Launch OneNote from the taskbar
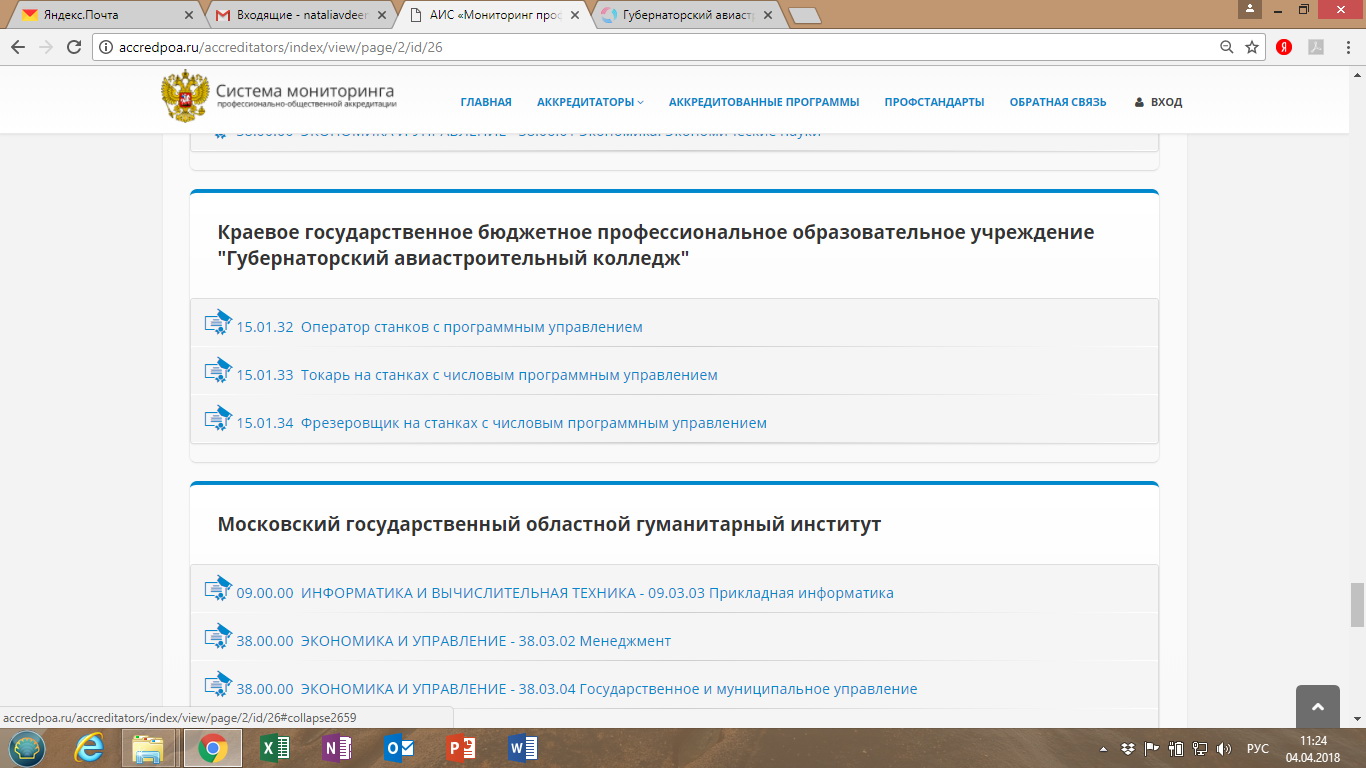 pyautogui.click(x=336, y=748)
